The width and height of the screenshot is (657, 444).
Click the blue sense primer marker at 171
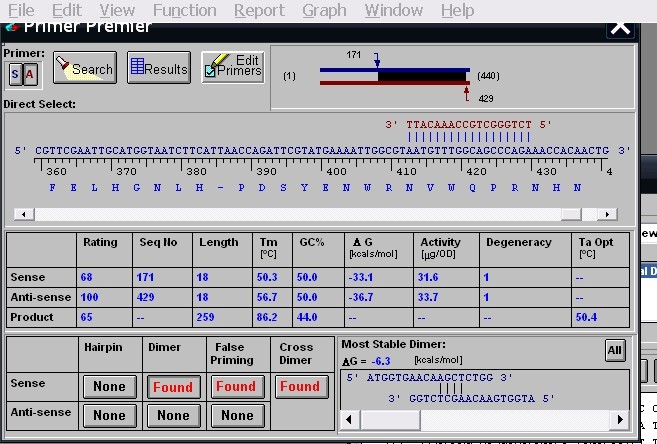377,61
